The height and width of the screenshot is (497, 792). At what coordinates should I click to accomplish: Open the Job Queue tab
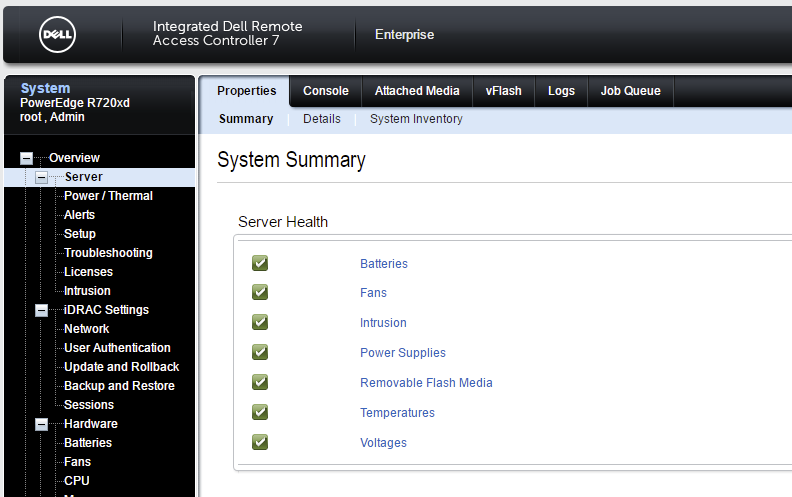630,91
